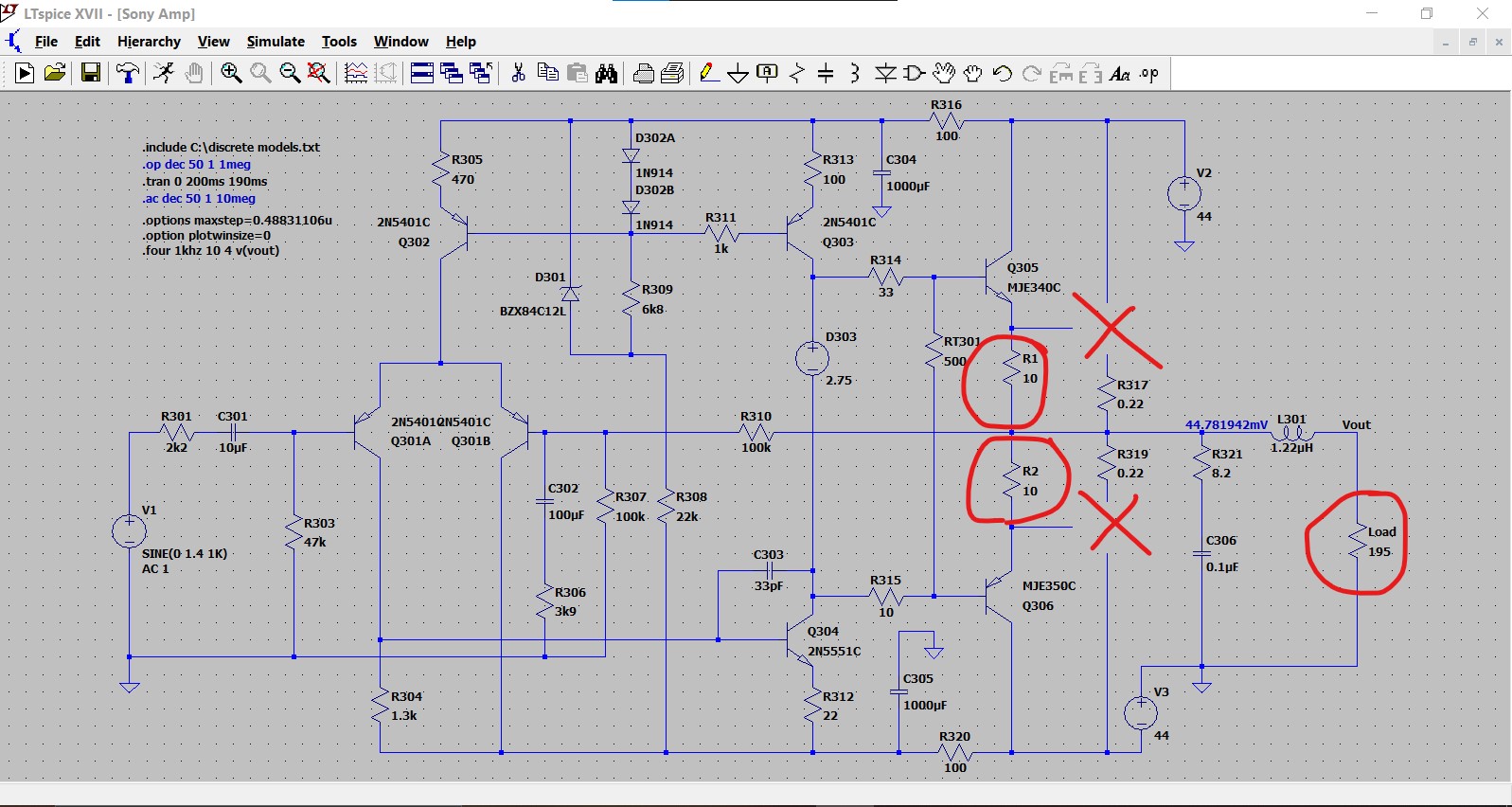The image size is (1512, 807).
Task: Place a Resistor component
Action: (797, 73)
